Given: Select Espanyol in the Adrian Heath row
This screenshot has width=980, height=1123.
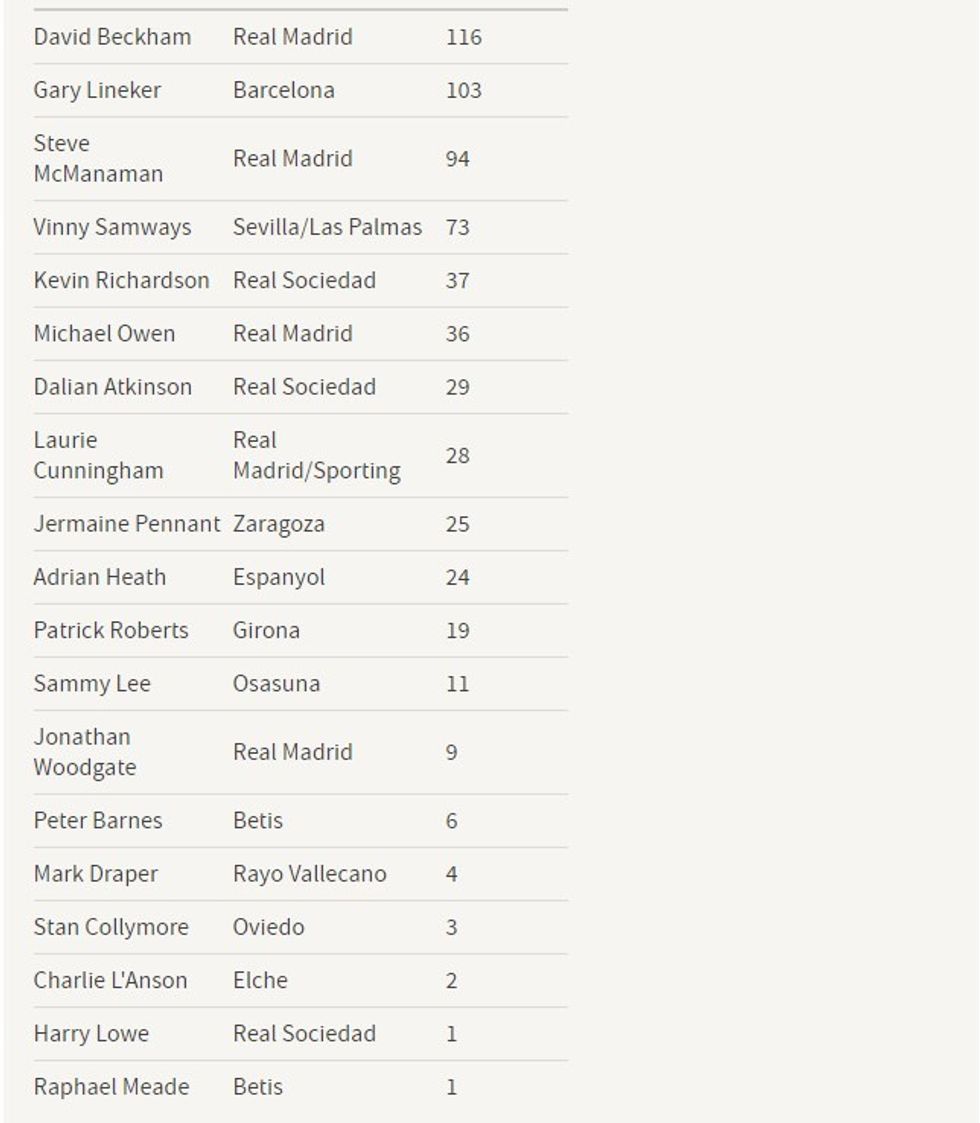Looking at the screenshot, I should [x=278, y=578].
